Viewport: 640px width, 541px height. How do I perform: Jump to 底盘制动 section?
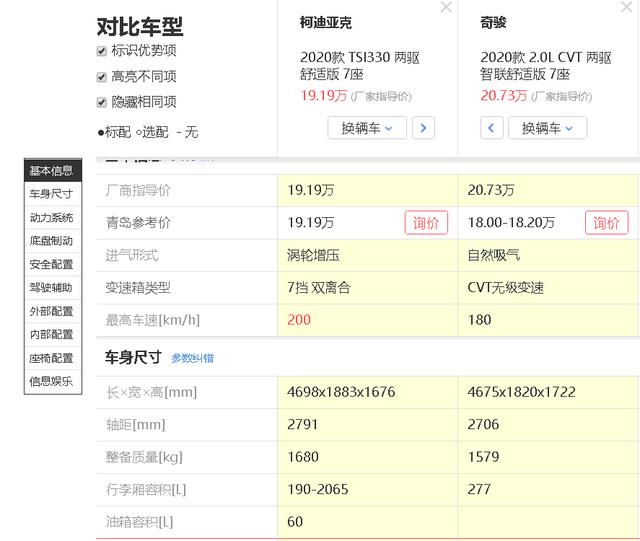pyautogui.click(x=53, y=240)
